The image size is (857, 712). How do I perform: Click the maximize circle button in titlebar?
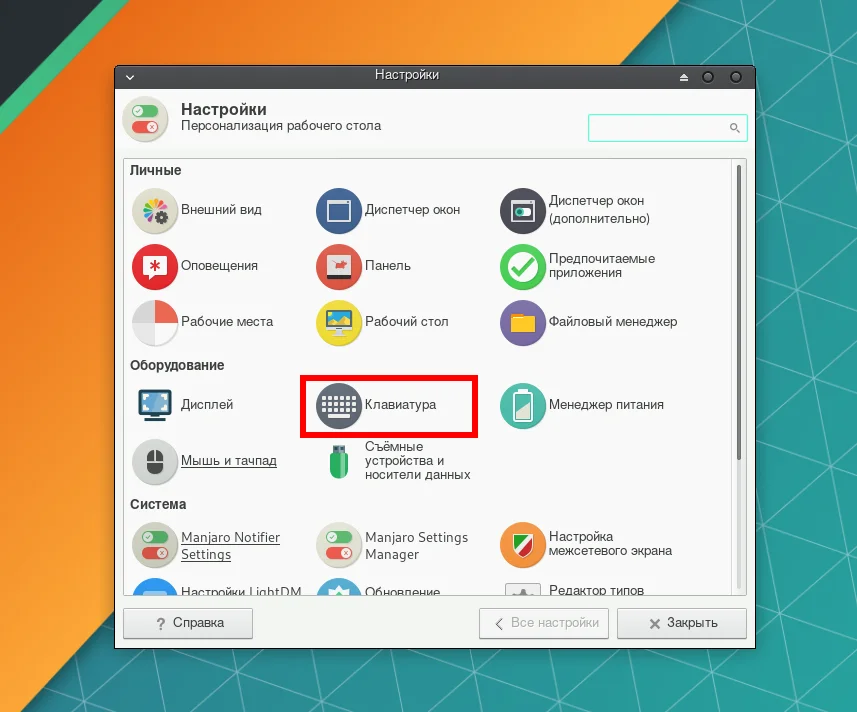tap(708, 78)
